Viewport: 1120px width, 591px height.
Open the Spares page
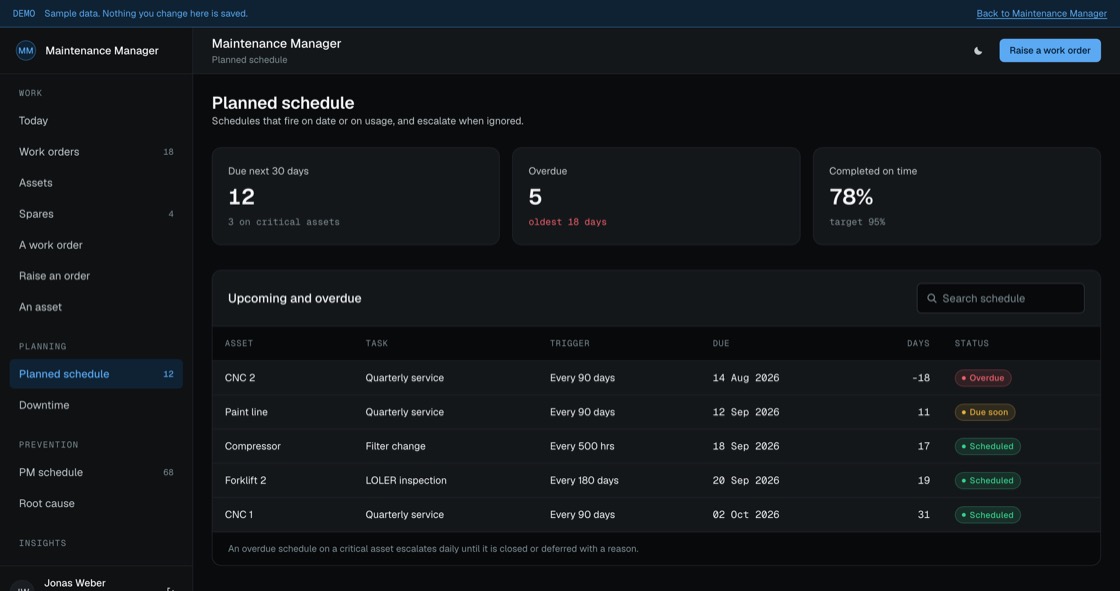click(x=96, y=214)
